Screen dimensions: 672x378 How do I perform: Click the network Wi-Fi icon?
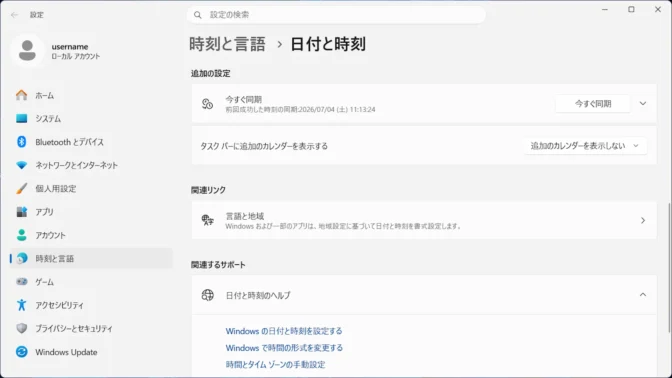click(x=21, y=165)
